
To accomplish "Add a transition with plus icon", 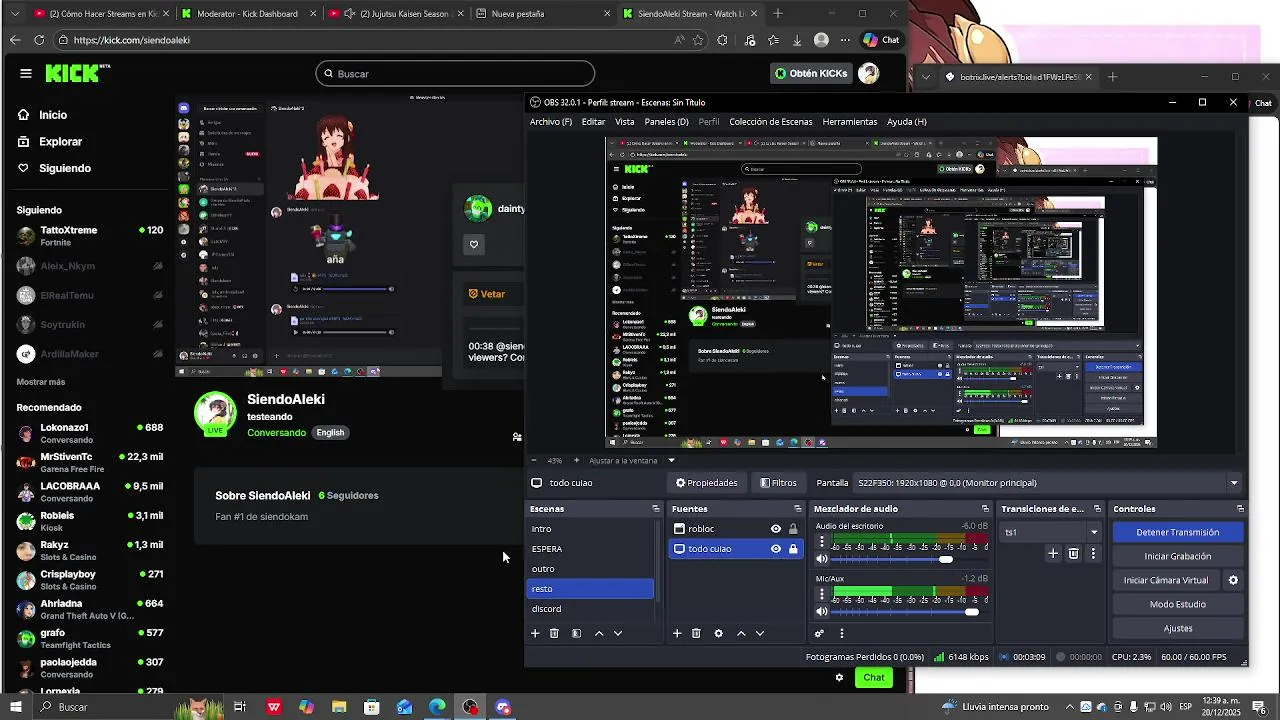I will click(x=1053, y=553).
